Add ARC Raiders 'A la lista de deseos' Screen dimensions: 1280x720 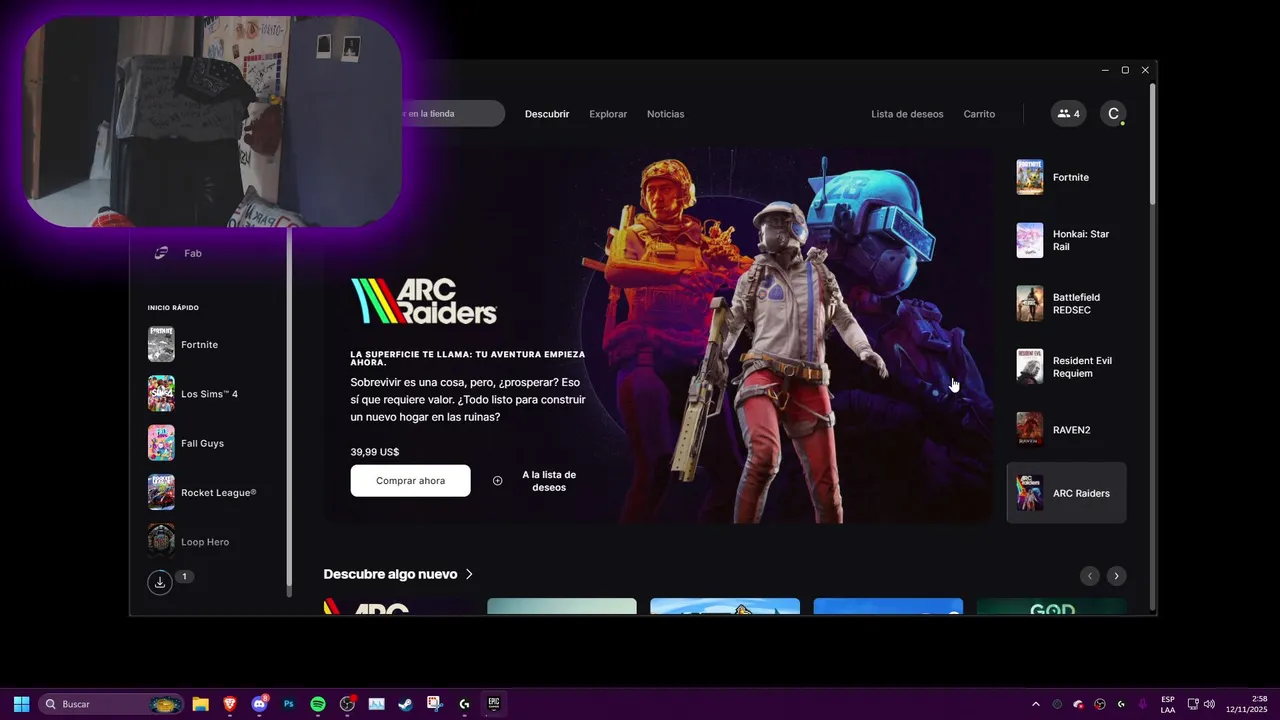tap(549, 481)
